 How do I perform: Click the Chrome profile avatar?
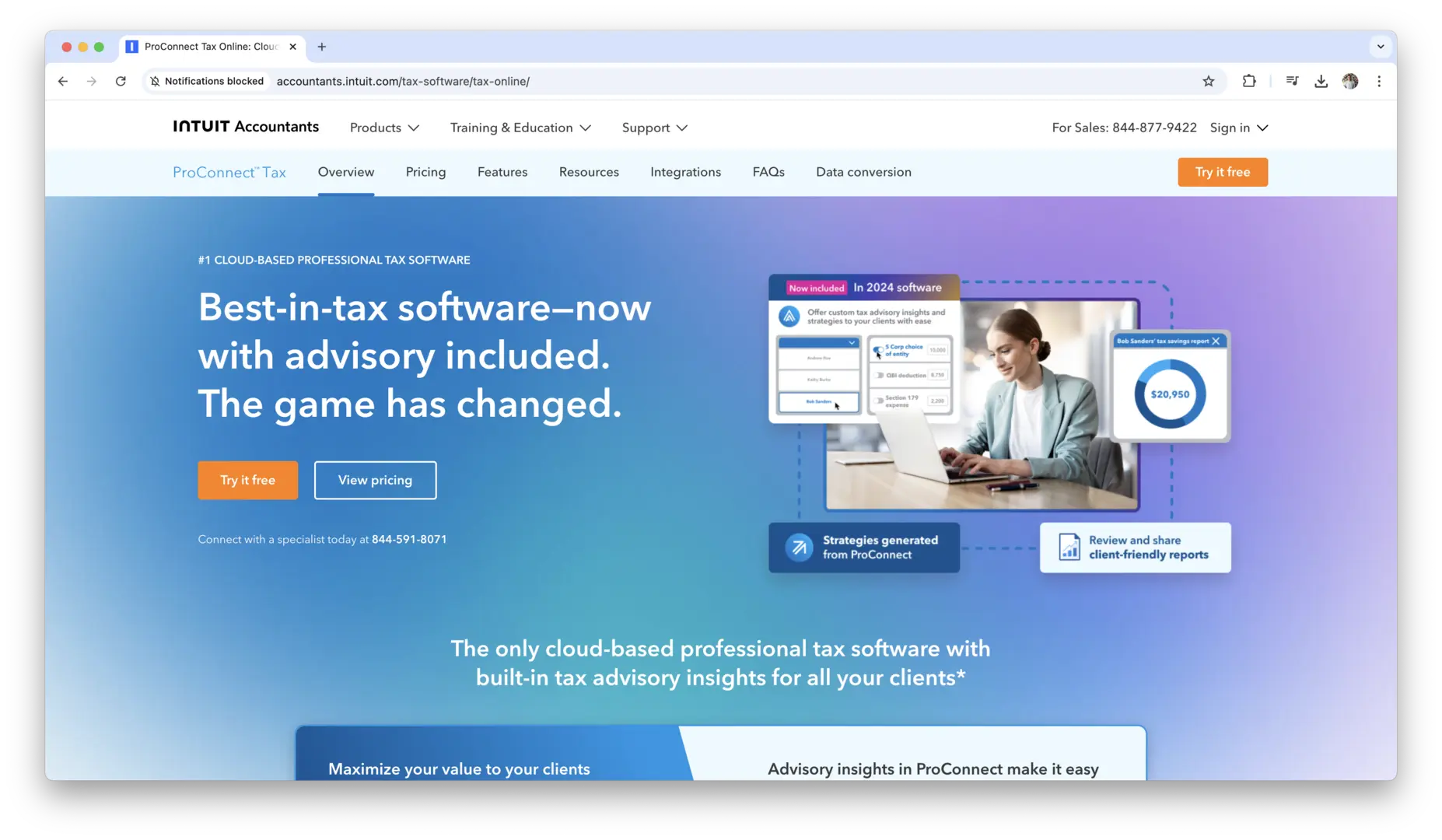tap(1350, 81)
